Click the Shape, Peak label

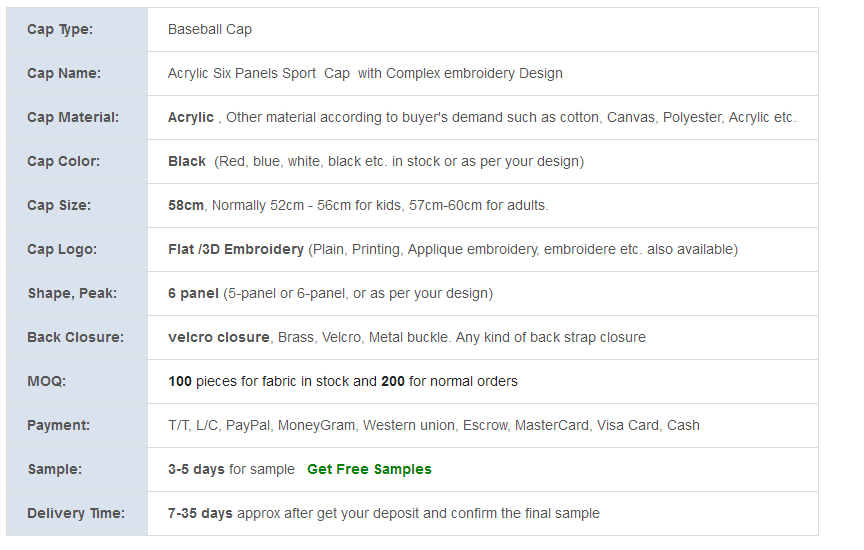(72, 293)
